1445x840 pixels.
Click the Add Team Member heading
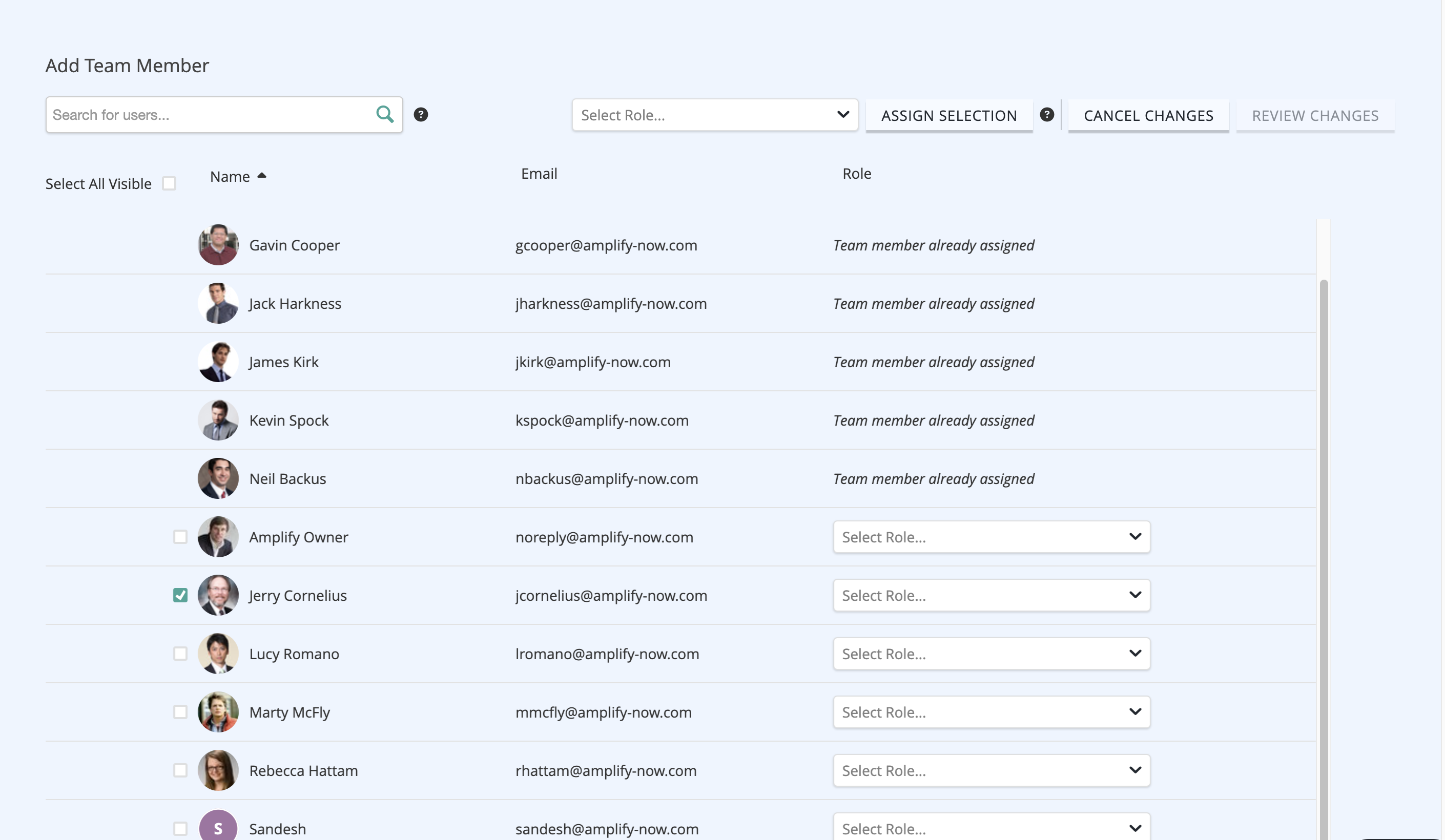[127, 66]
